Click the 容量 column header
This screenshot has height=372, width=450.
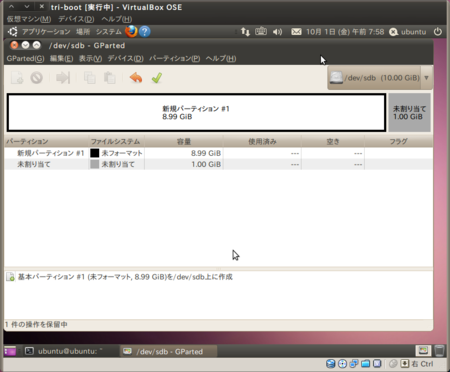pyautogui.click(x=183, y=141)
